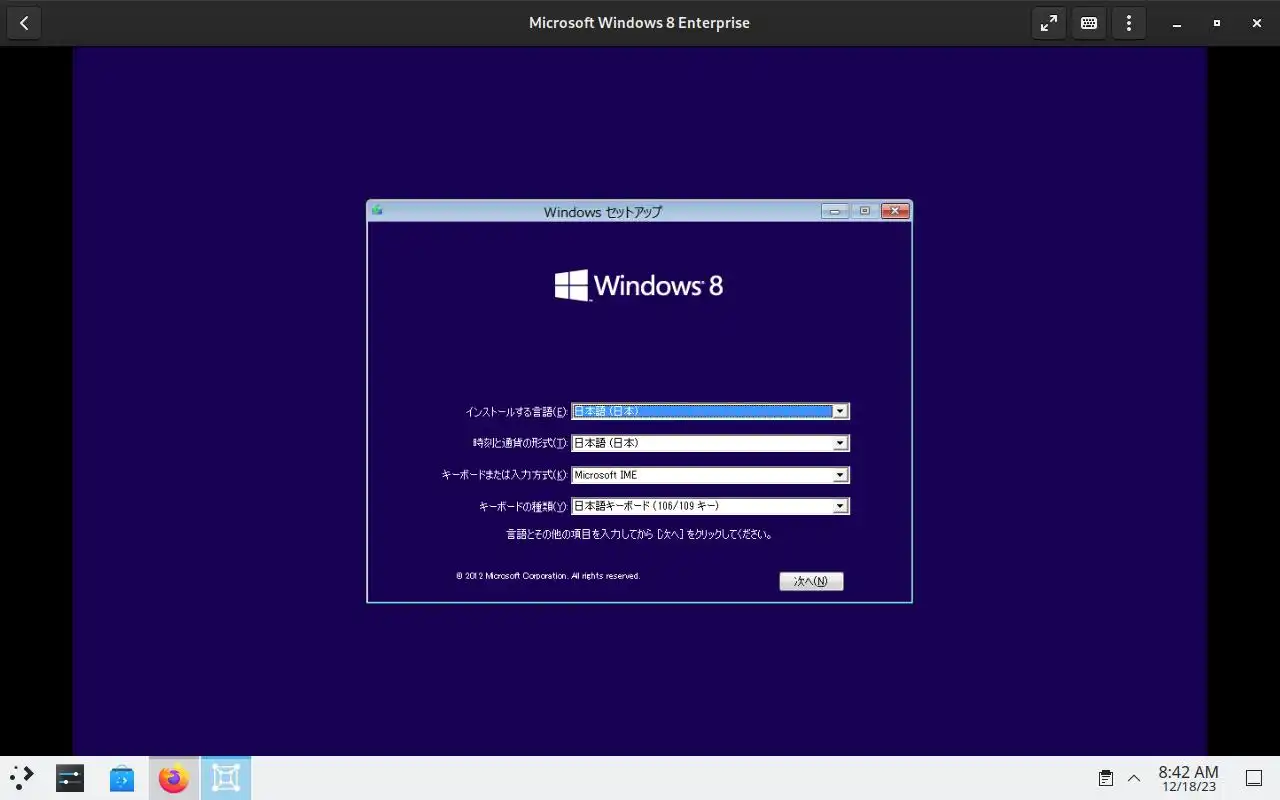This screenshot has width=1280, height=800.
Task: Click the Microsoft IME value text
Action: 606,475
